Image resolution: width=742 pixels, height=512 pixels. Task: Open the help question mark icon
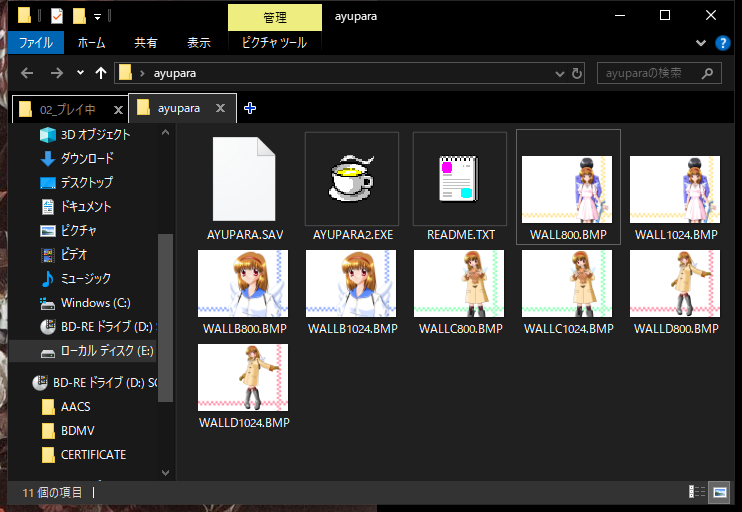724,43
